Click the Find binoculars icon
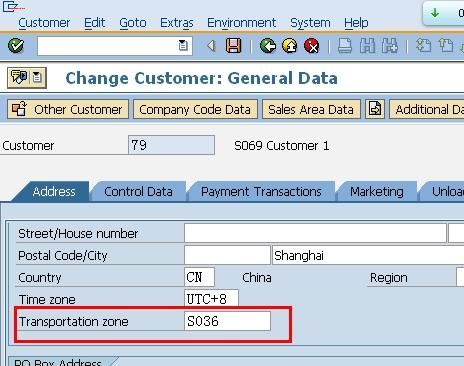Image resolution: width=464 pixels, height=366 pixels. tap(367, 46)
